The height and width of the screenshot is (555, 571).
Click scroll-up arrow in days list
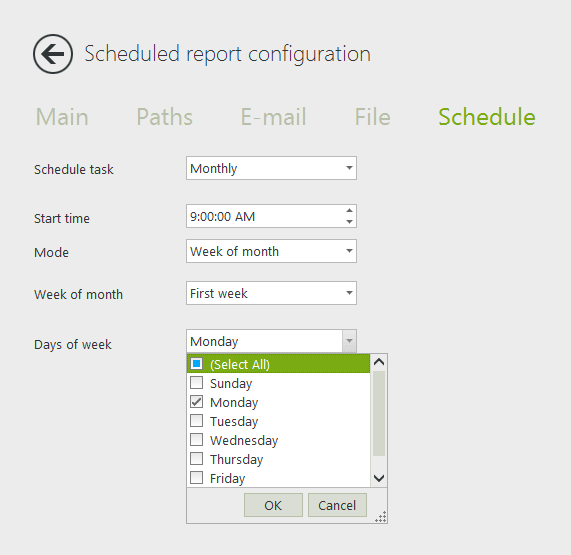coord(379,362)
